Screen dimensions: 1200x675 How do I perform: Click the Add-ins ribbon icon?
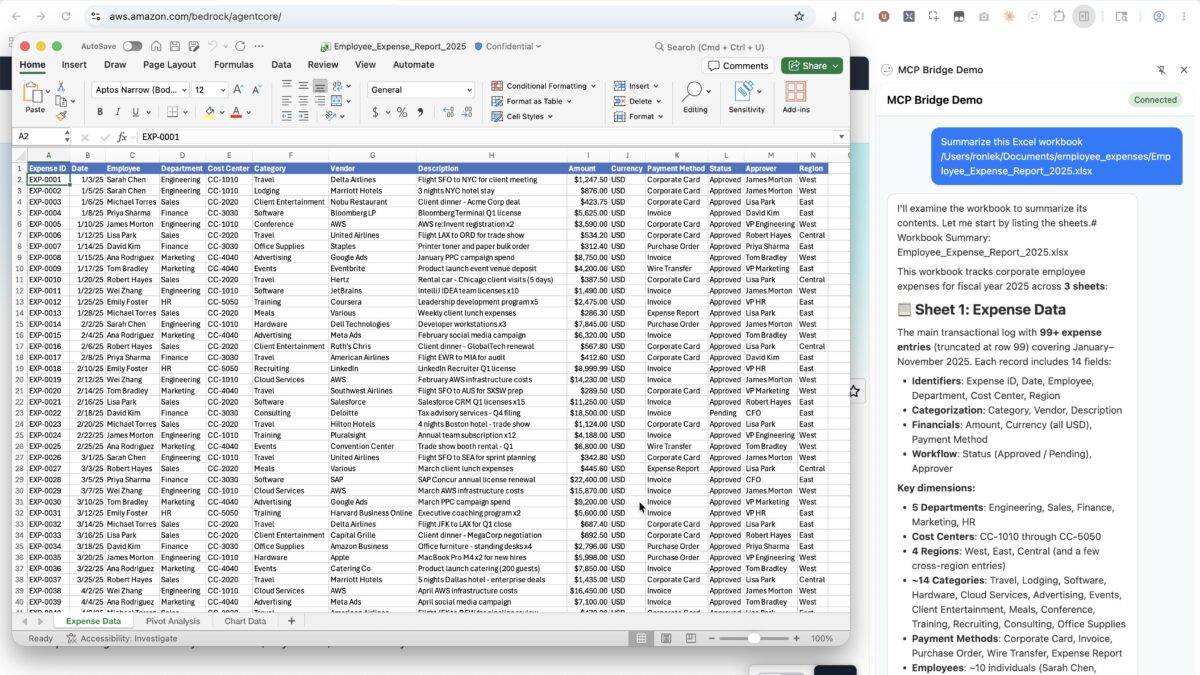tap(796, 98)
